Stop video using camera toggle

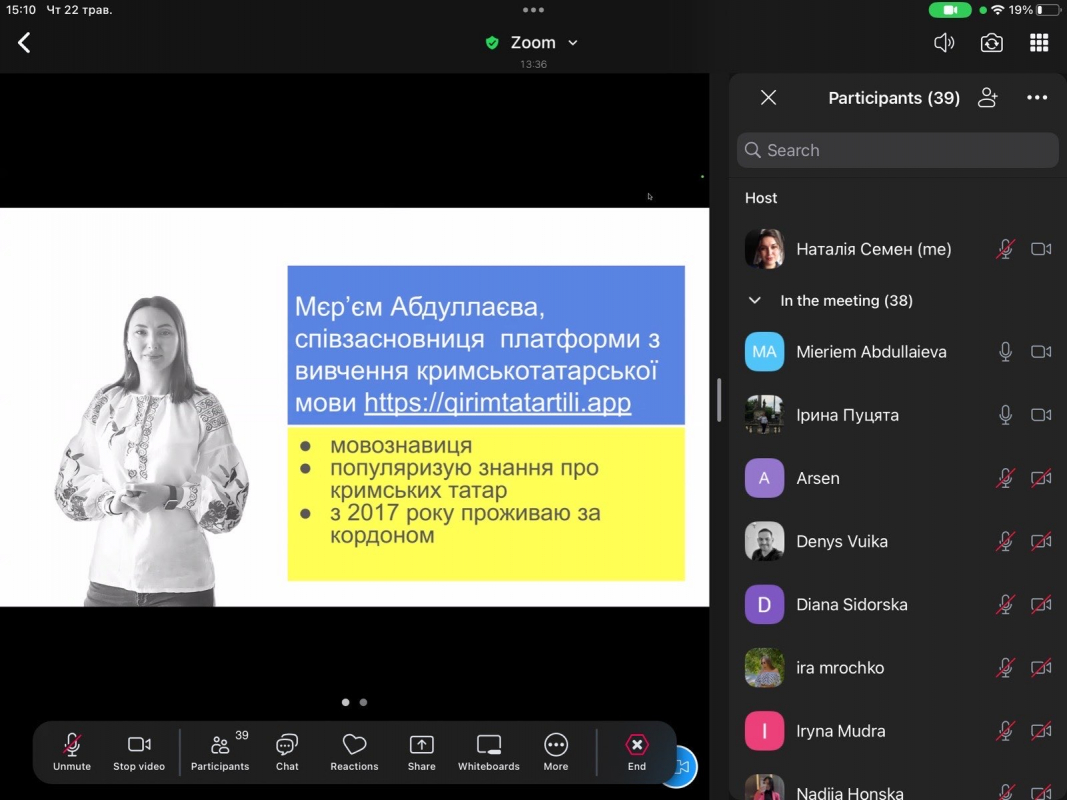pos(139,752)
